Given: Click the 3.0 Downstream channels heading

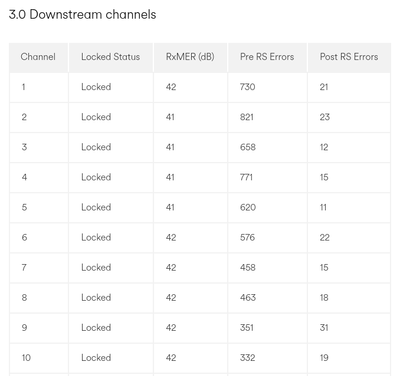Looking at the screenshot, I should click(x=82, y=15).
